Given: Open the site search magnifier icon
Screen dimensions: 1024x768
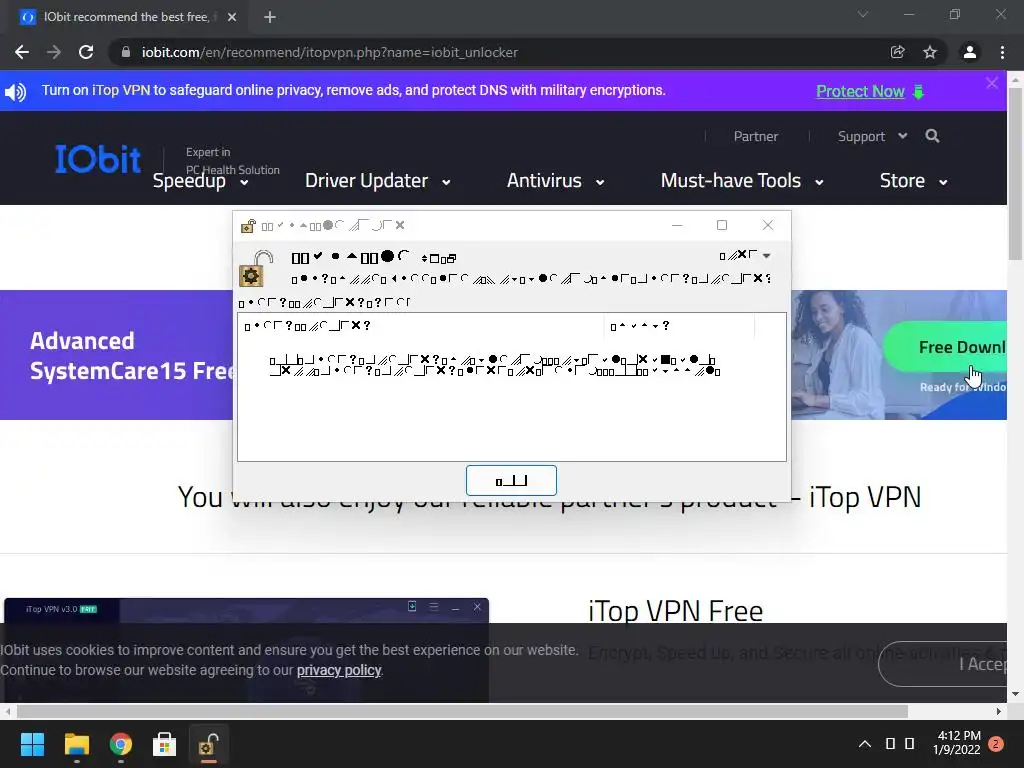Looking at the screenshot, I should click(932, 136).
